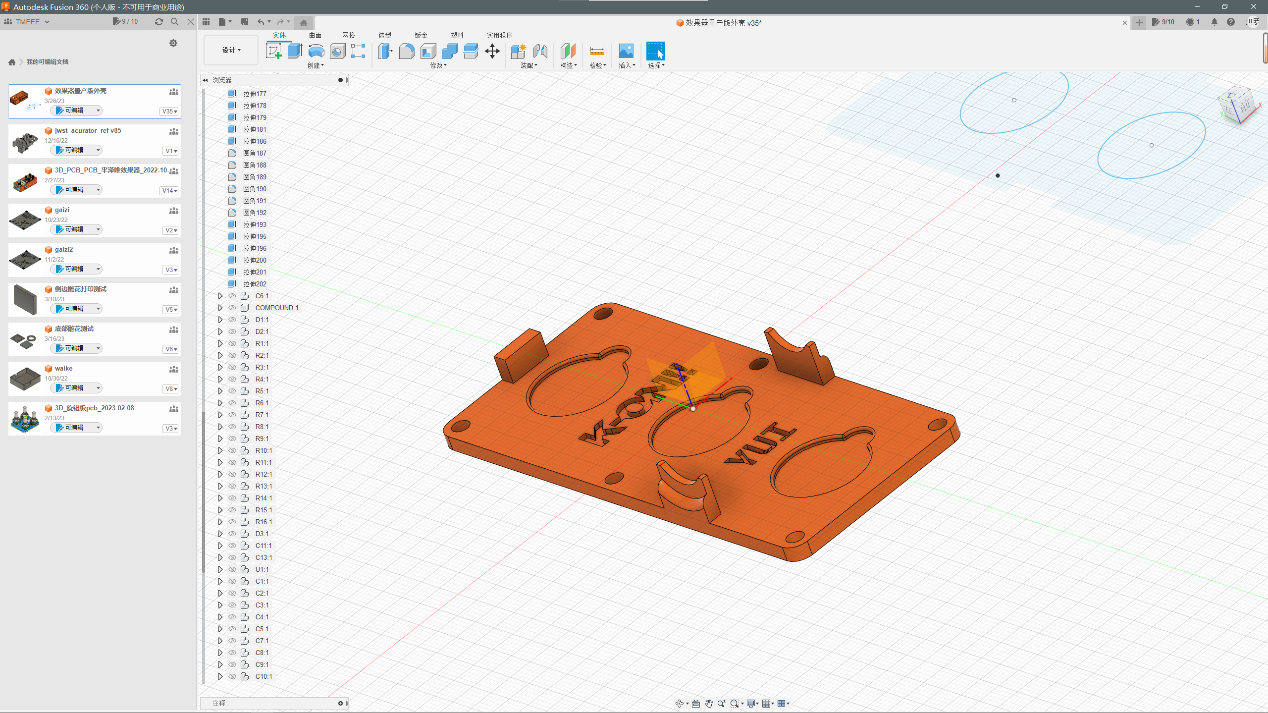The height and width of the screenshot is (713, 1268).
Task: Click the Shell tool icon
Action: tap(428, 51)
